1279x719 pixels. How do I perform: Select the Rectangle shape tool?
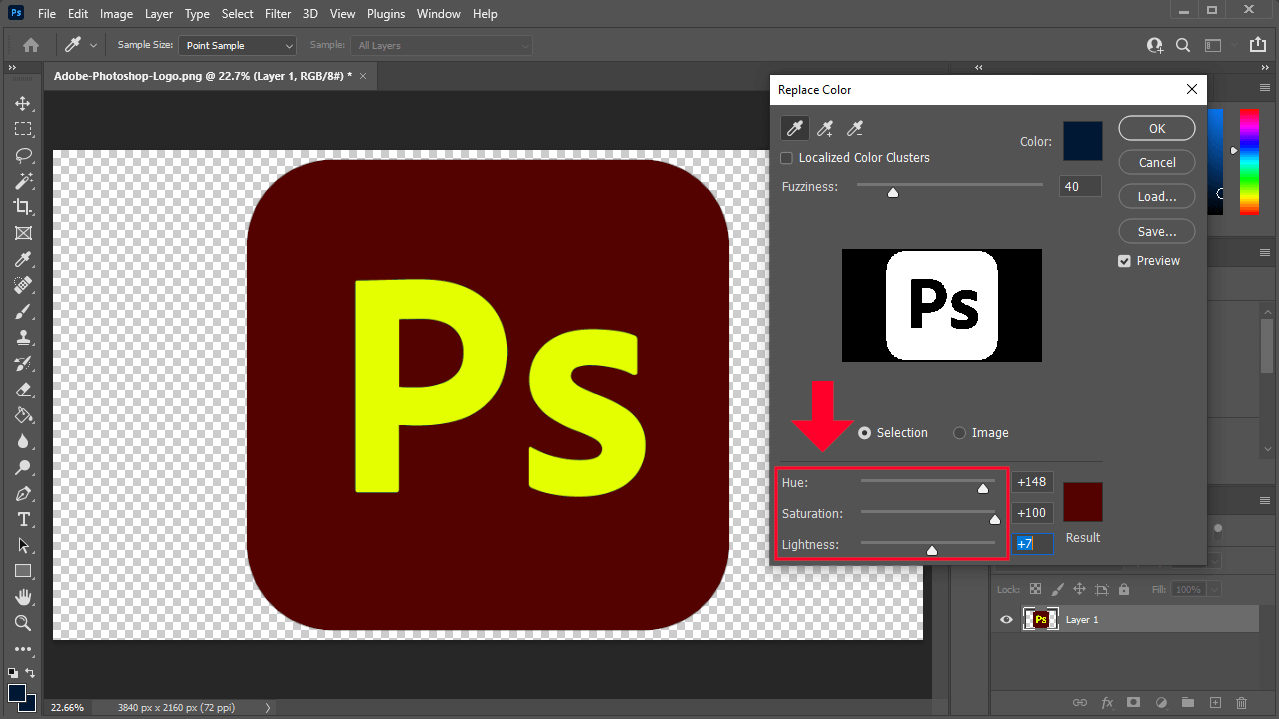(23, 571)
